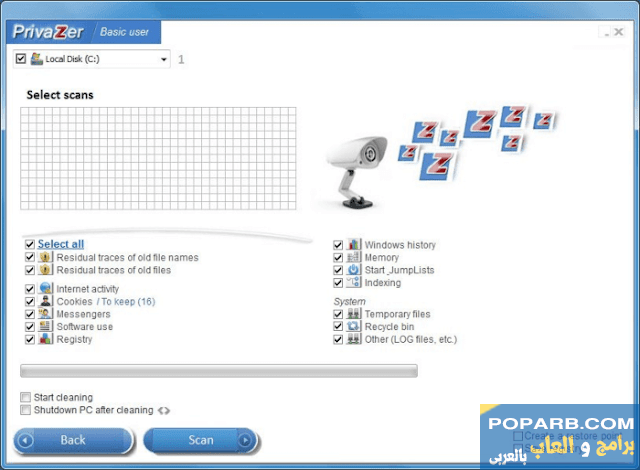Screen dimensions: 640x470
Task: Open Cookies To keep (16) link
Action: click(126, 302)
